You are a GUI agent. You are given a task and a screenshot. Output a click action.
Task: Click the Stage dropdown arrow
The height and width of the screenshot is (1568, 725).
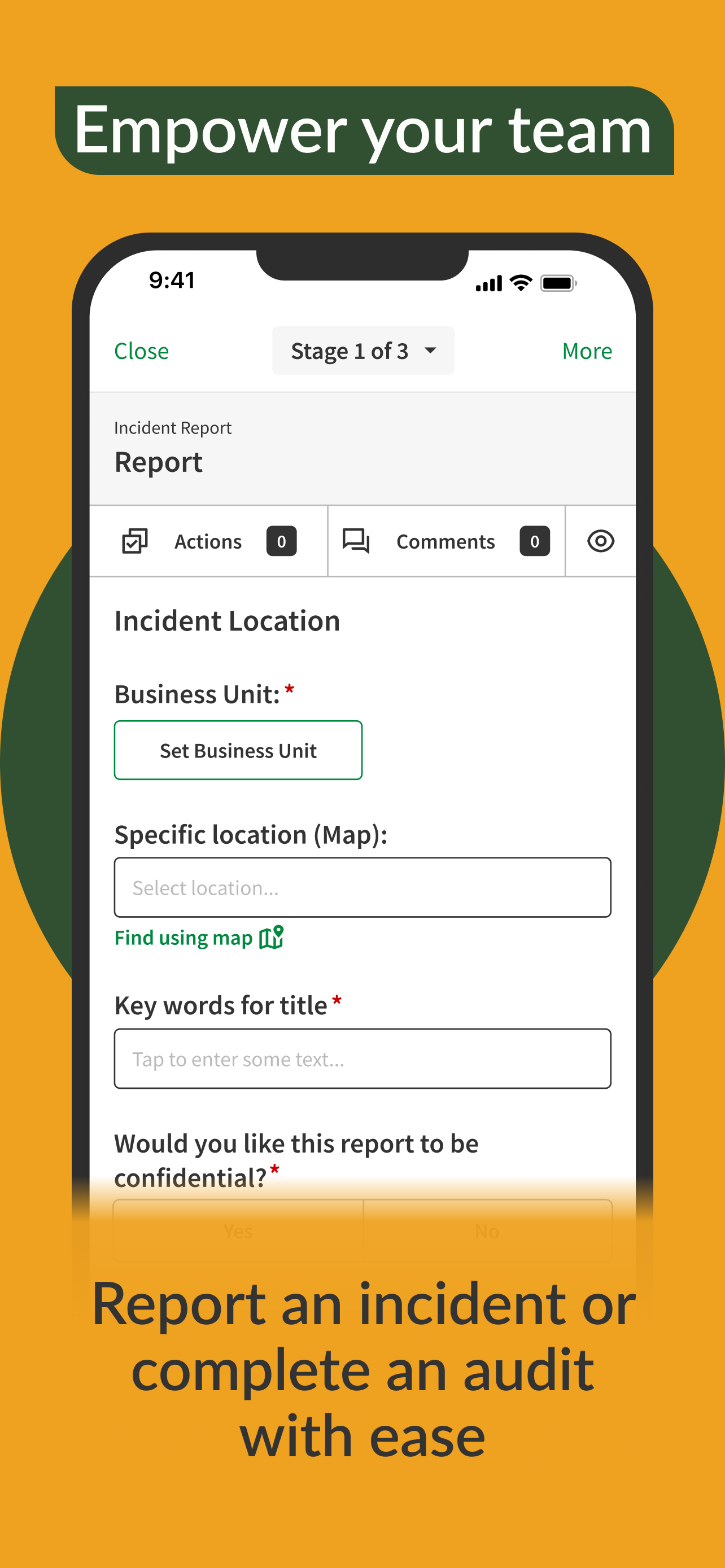[x=430, y=350]
